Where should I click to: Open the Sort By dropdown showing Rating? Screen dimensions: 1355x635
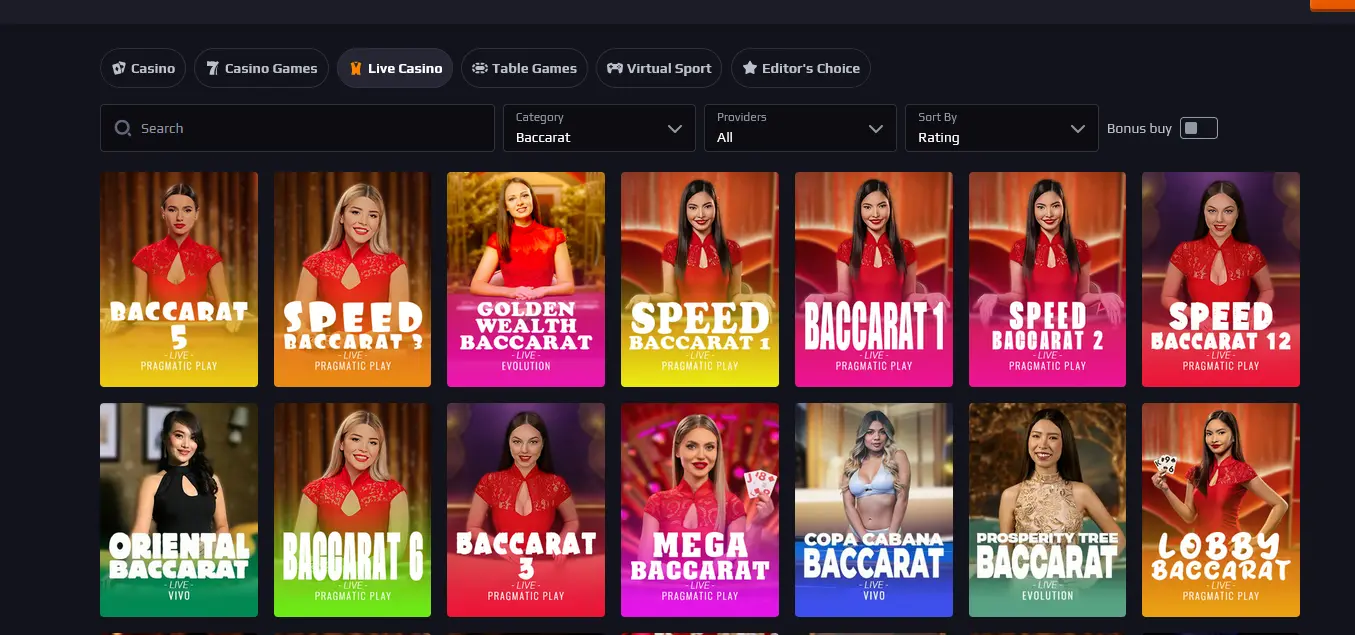click(x=1002, y=128)
